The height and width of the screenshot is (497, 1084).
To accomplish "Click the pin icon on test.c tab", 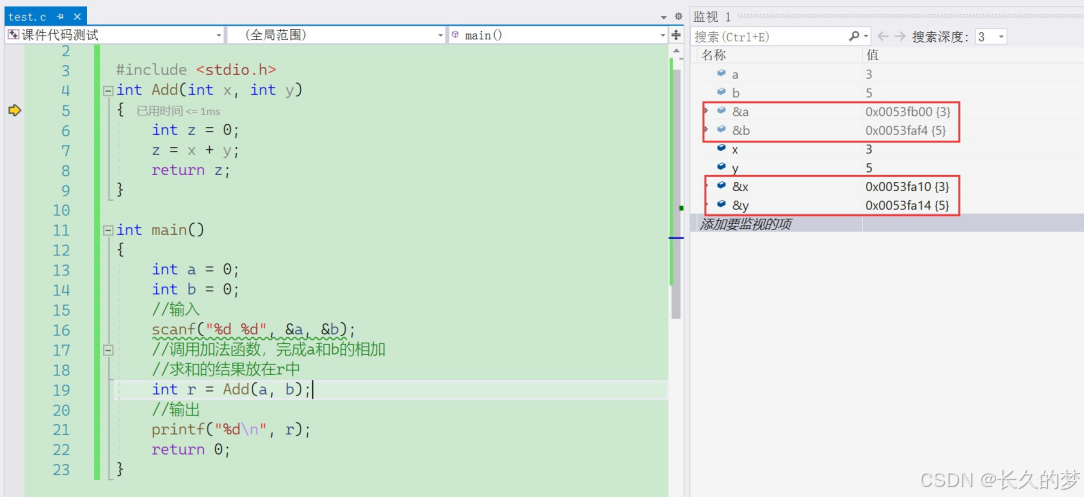I will pos(60,15).
